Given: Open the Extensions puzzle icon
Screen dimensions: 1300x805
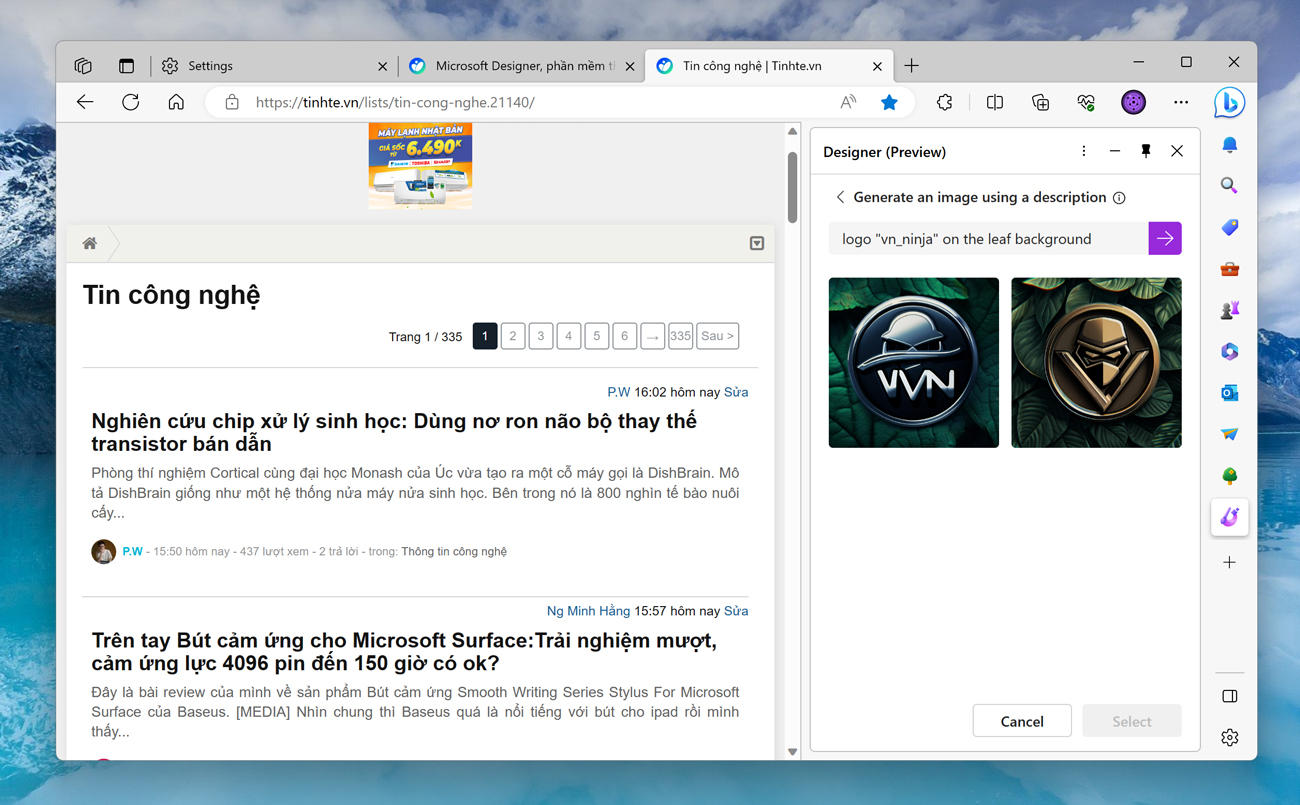Looking at the screenshot, I should click(944, 102).
